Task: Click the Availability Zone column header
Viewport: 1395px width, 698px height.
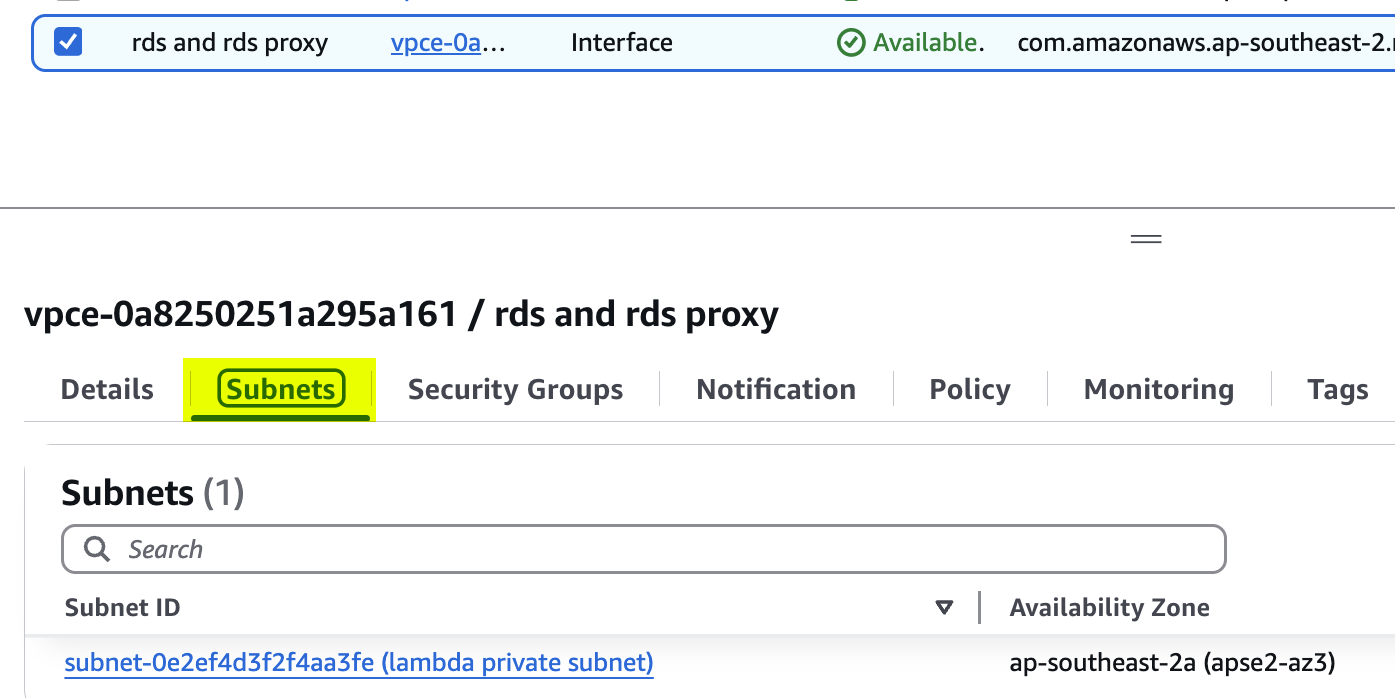Action: (x=1110, y=607)
